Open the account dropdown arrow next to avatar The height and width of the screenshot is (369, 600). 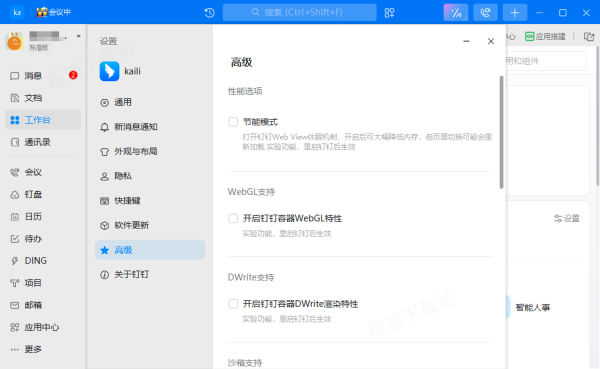click(78, 36)
